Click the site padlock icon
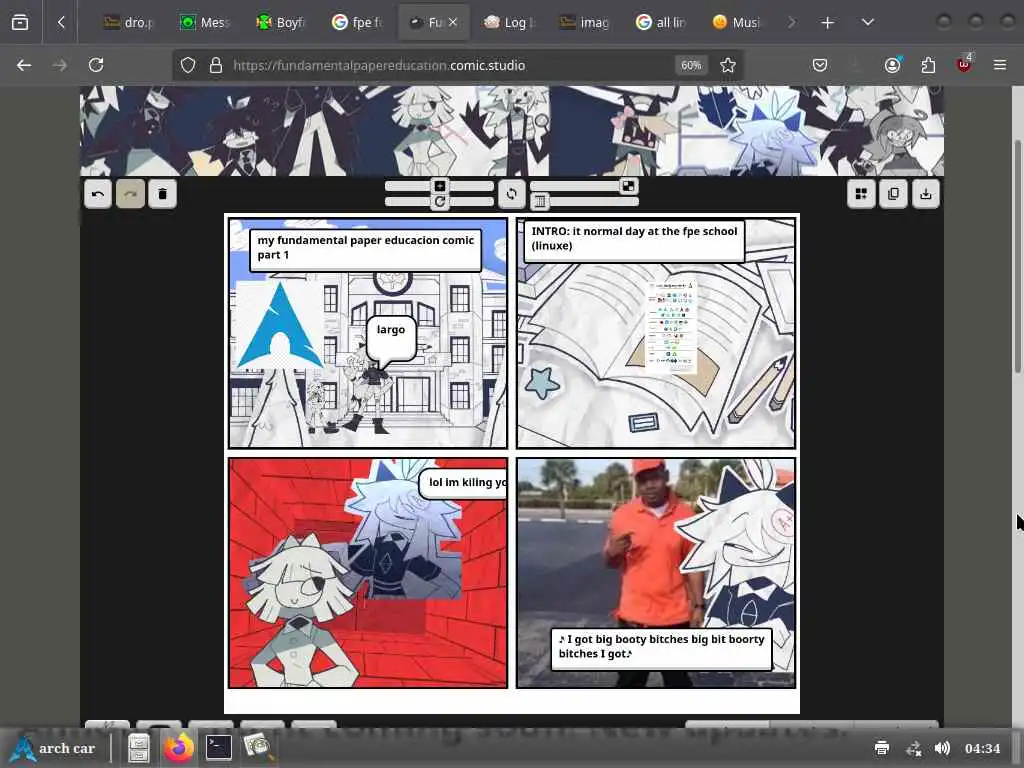Viewport: 1024px width, 768px height. [216, 65]
